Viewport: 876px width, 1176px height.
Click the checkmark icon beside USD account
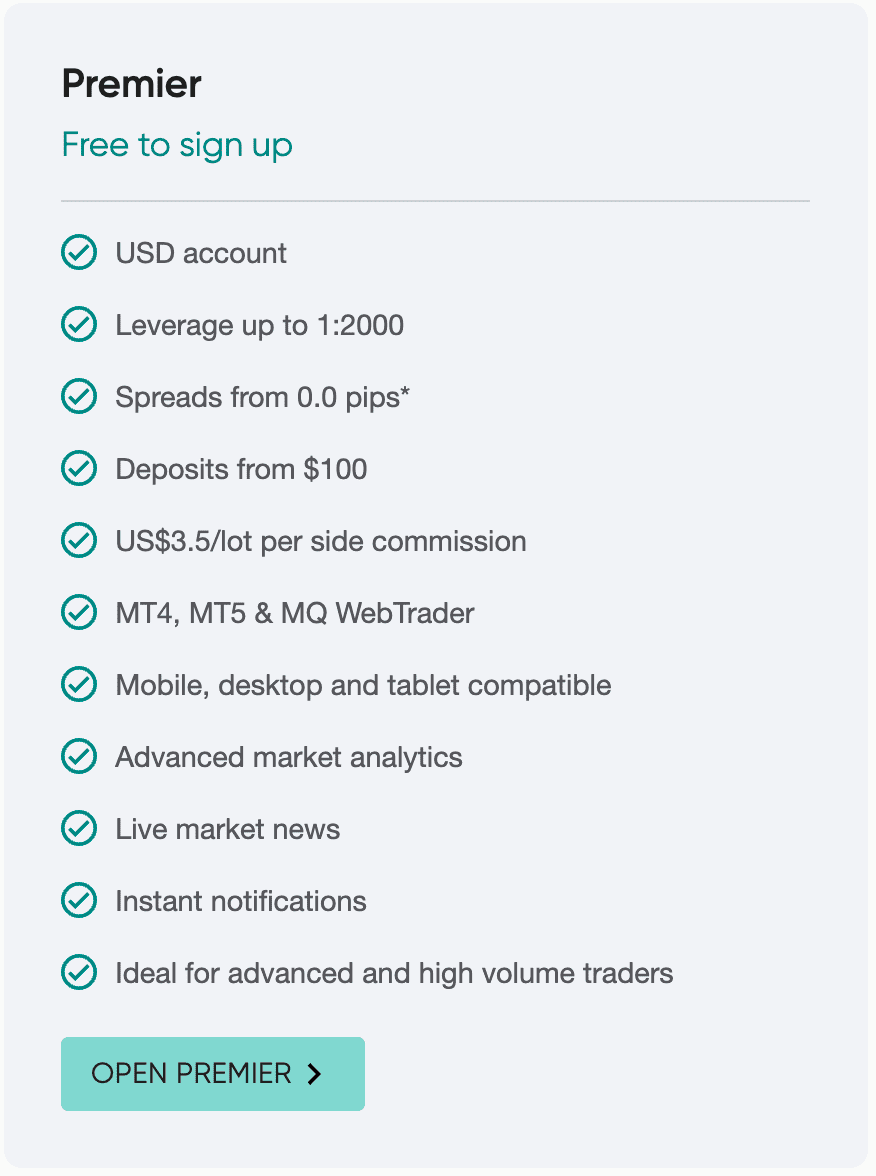pyautogui.click(x=79, y=252)
